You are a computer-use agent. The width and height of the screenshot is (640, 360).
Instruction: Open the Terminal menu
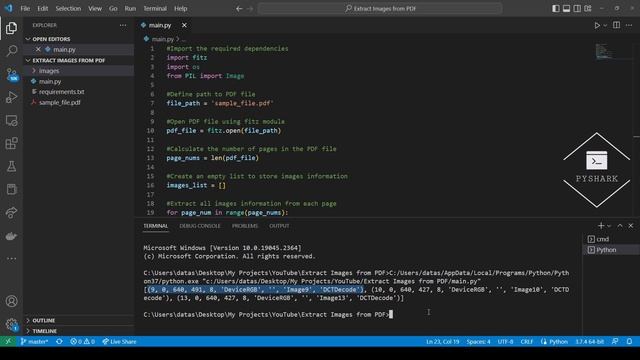pos(155,9)
